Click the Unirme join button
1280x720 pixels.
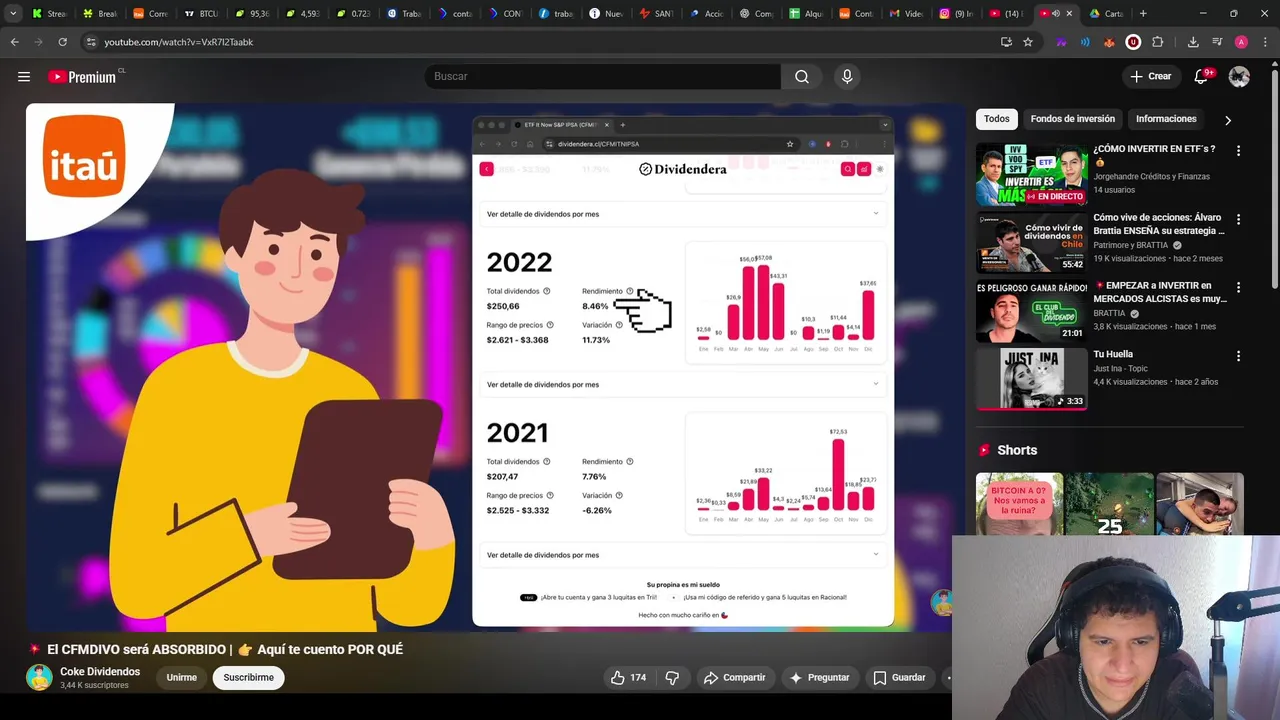(x=181, y=677)
